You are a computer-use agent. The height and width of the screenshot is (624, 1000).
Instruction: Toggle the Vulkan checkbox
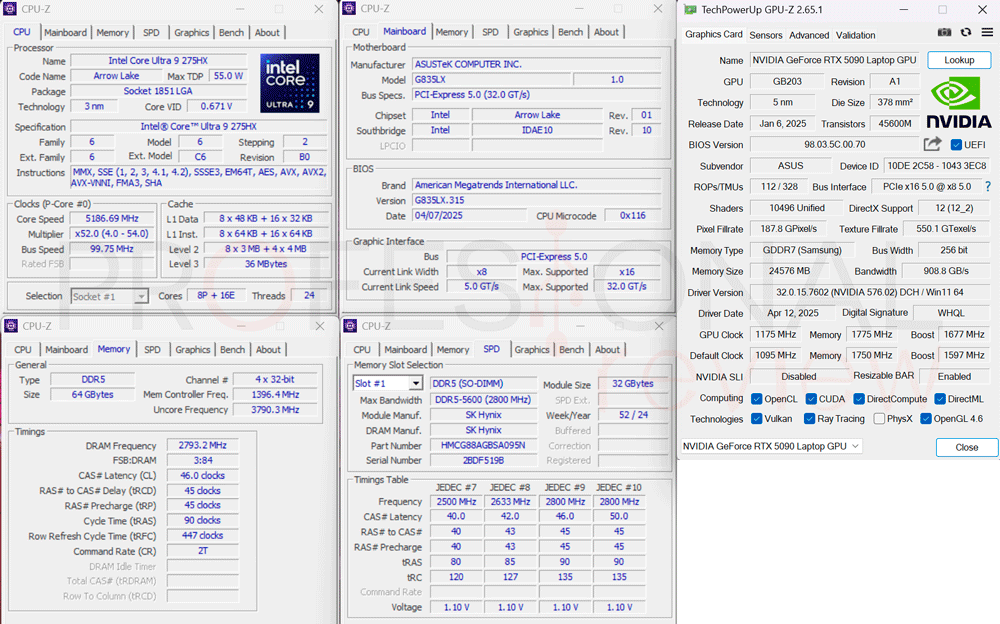click(757, 419)
